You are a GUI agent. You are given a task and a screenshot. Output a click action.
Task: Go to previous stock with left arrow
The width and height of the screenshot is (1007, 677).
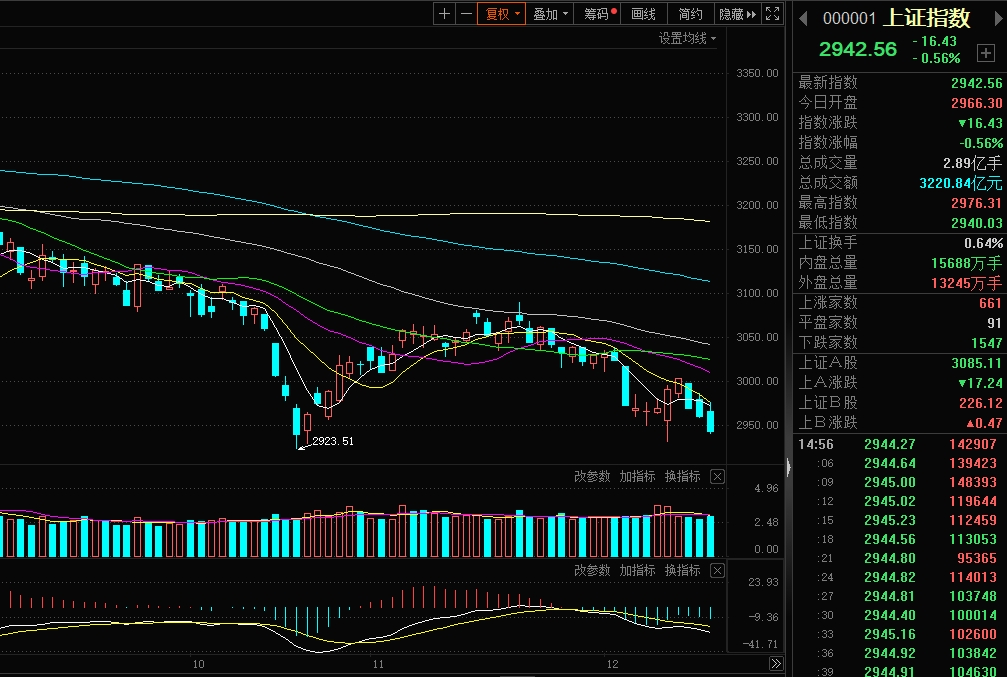click(803, 18)
